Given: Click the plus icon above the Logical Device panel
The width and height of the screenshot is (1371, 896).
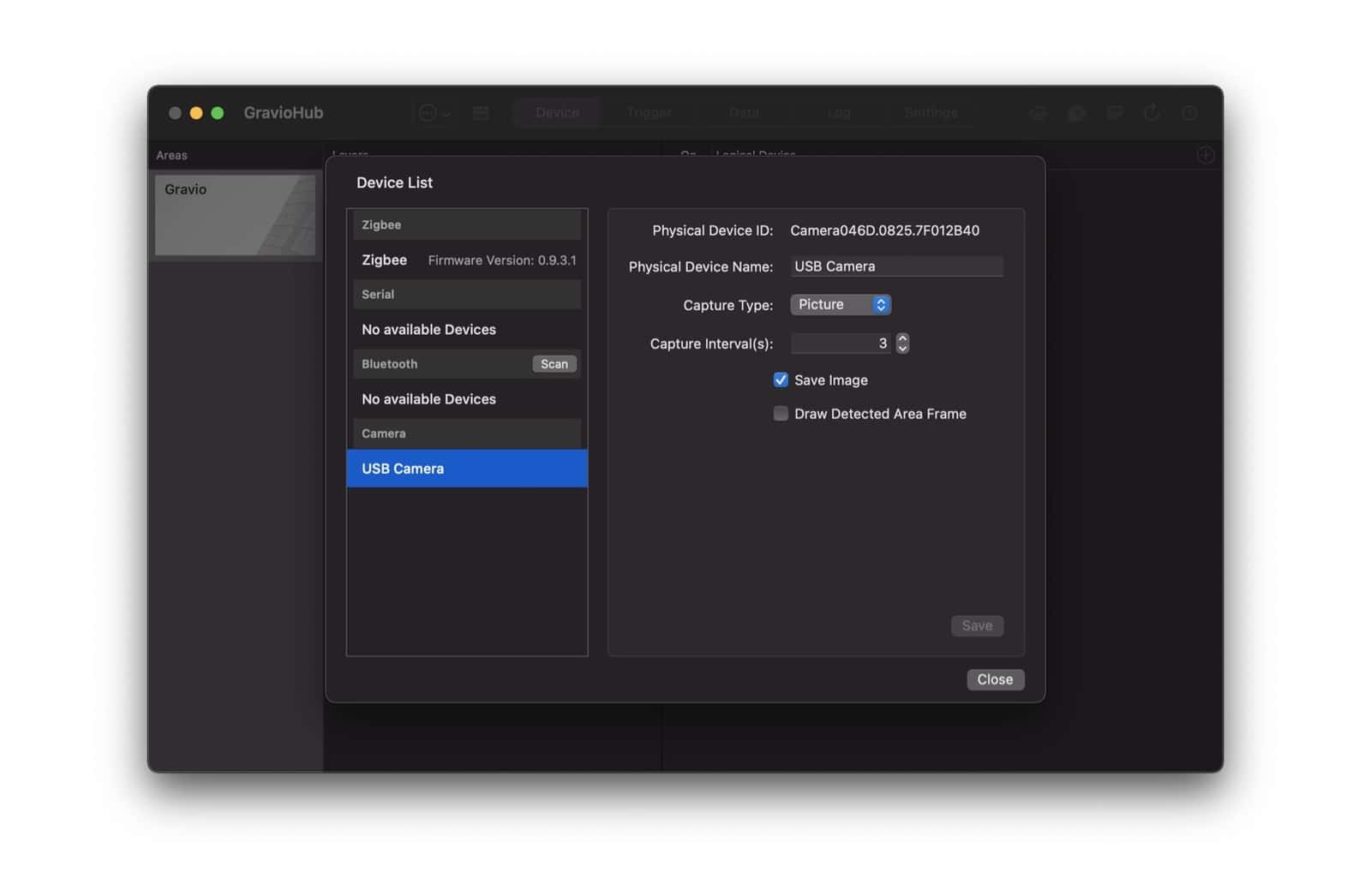Looking at the screenshot, I should pos(1205,154).
